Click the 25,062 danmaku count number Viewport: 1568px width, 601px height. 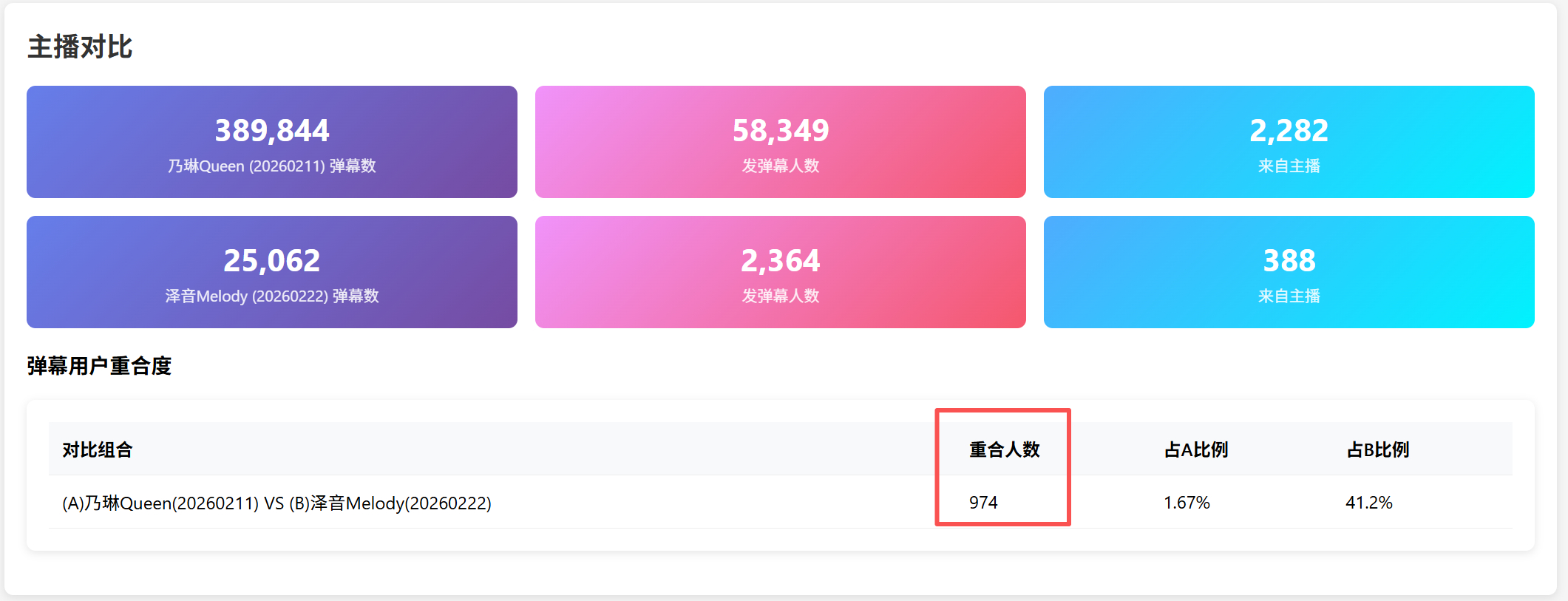coord(272,261)
